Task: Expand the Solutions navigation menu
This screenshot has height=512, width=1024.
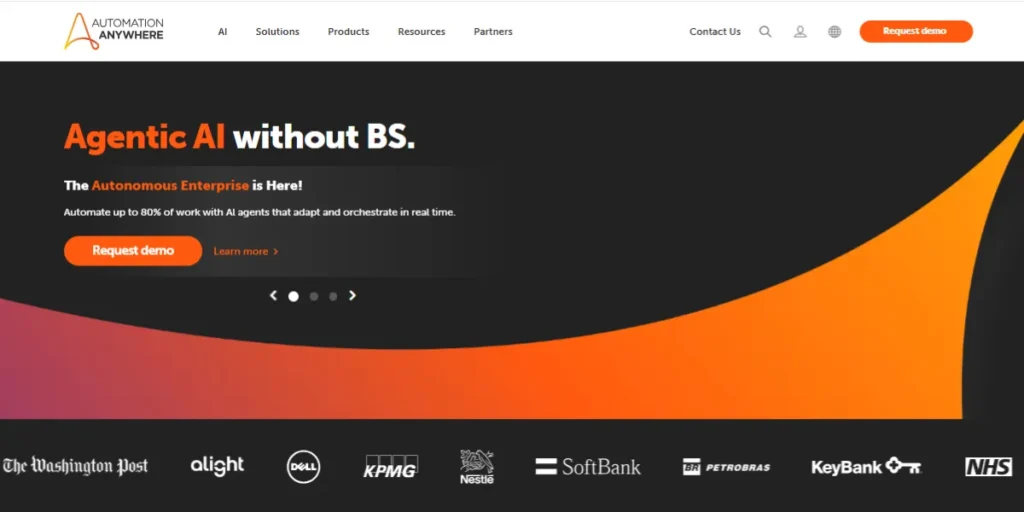Action: 277,32
